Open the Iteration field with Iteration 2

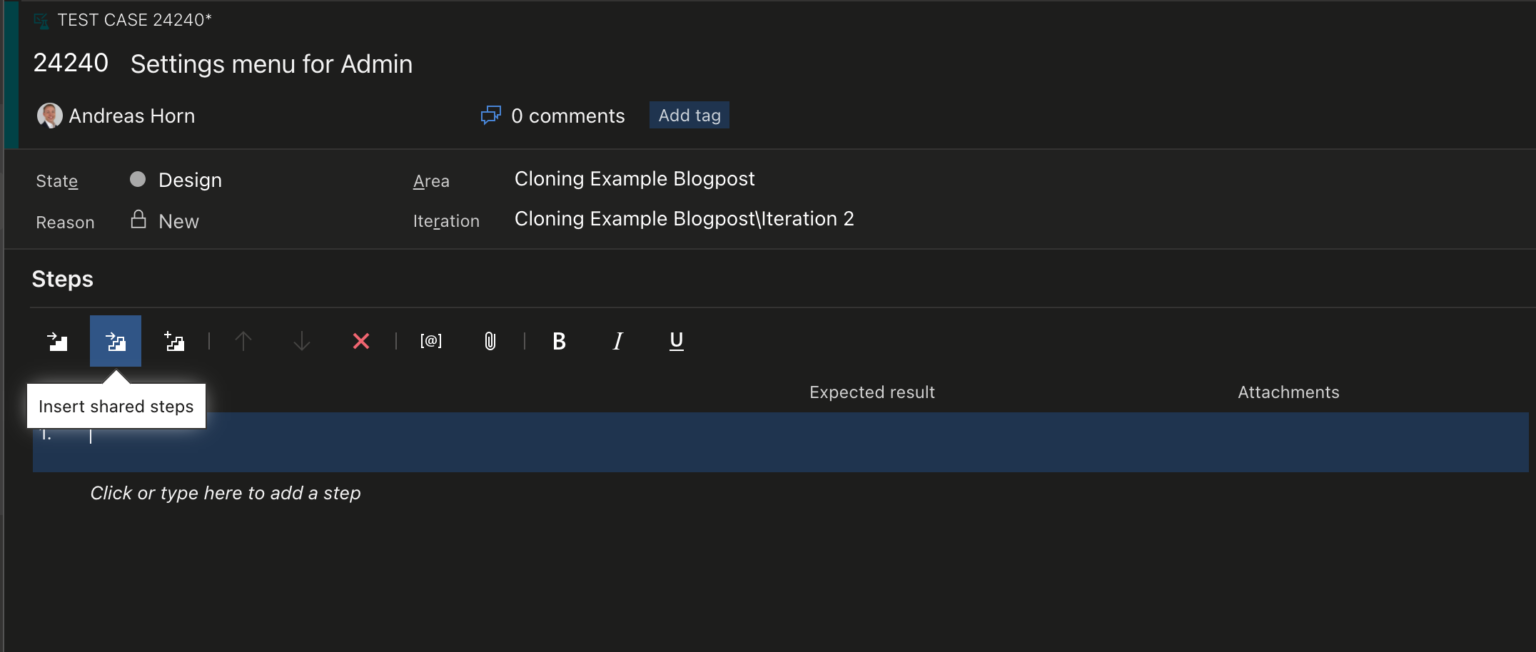(x=684, y=219)
